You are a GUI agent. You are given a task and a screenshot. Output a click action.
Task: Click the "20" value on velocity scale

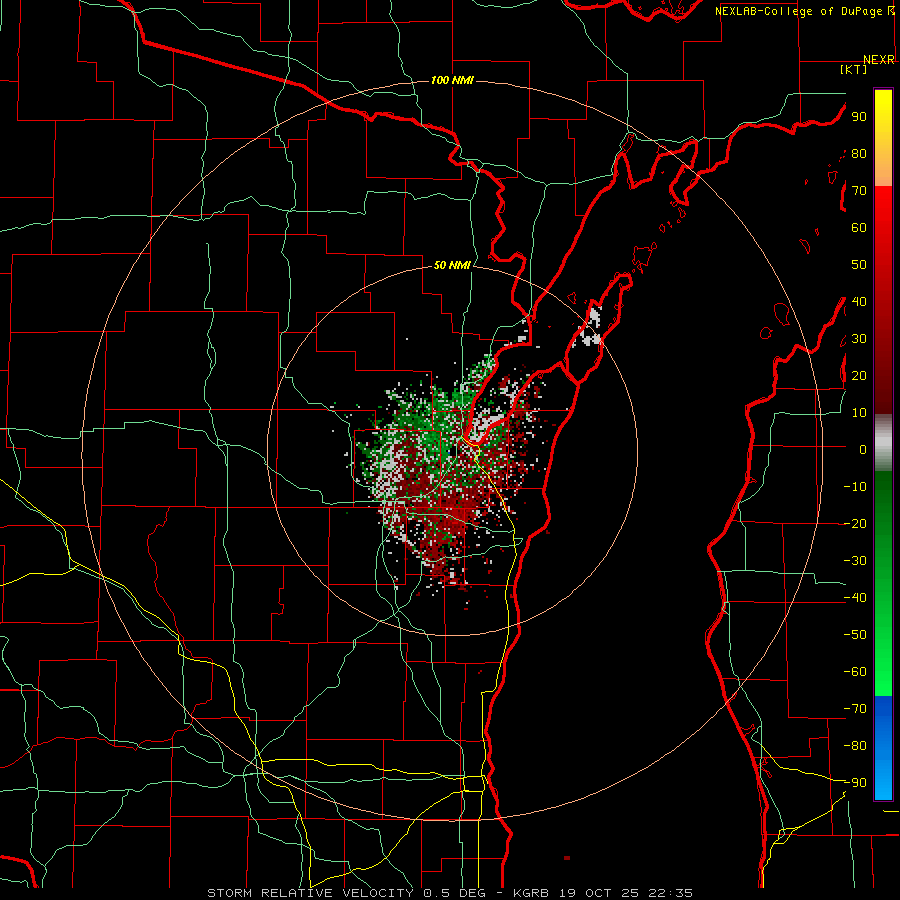point(859,375)
